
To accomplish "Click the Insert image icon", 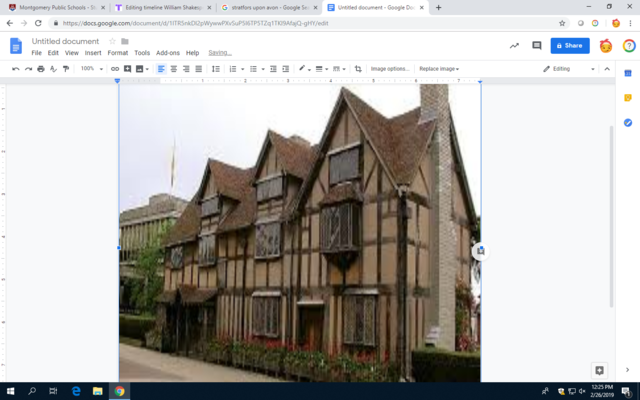I will pyautogui.click(x=140, y=69).
